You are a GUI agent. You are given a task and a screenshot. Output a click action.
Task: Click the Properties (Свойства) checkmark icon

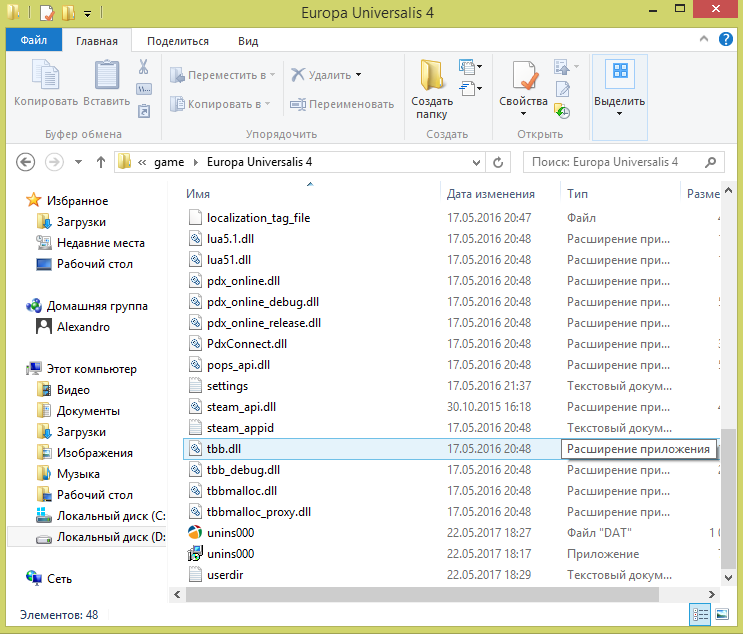[x=525, y=75]
